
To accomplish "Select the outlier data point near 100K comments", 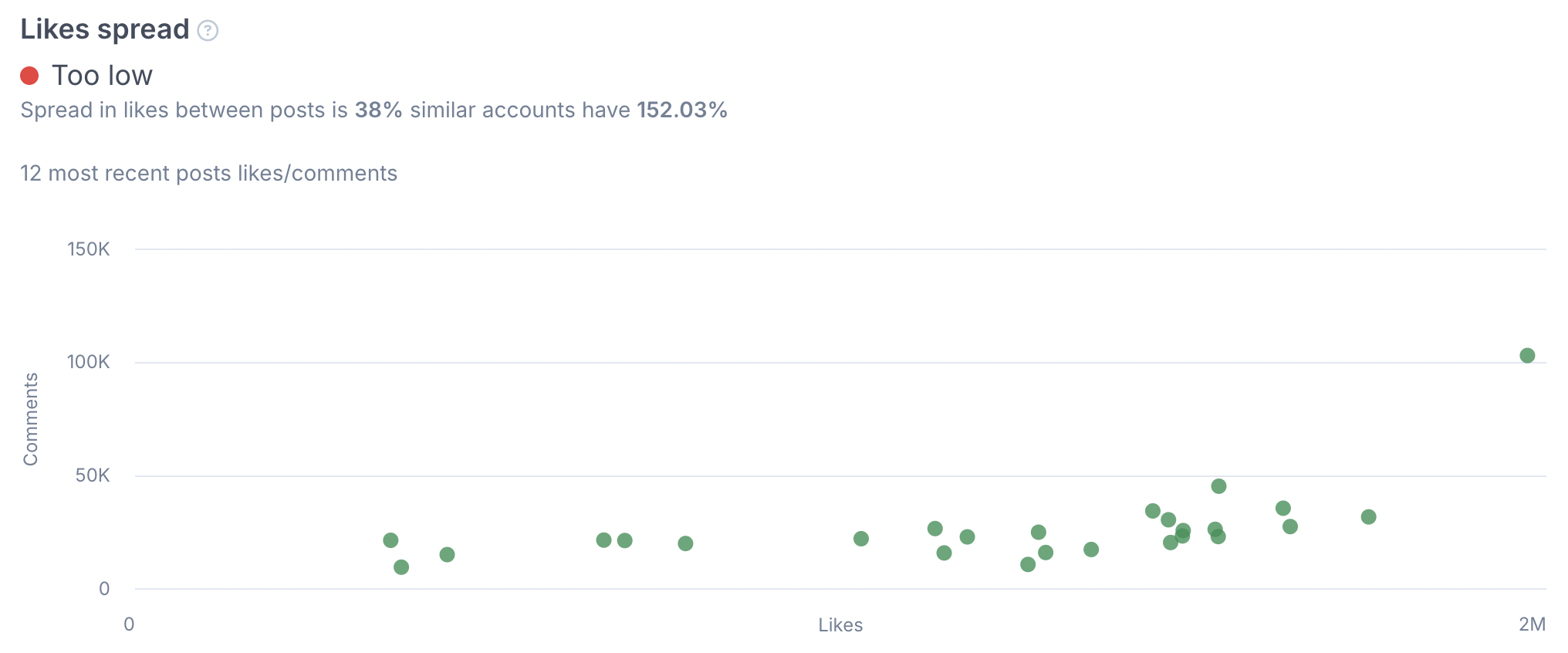I will point(1527,356).
